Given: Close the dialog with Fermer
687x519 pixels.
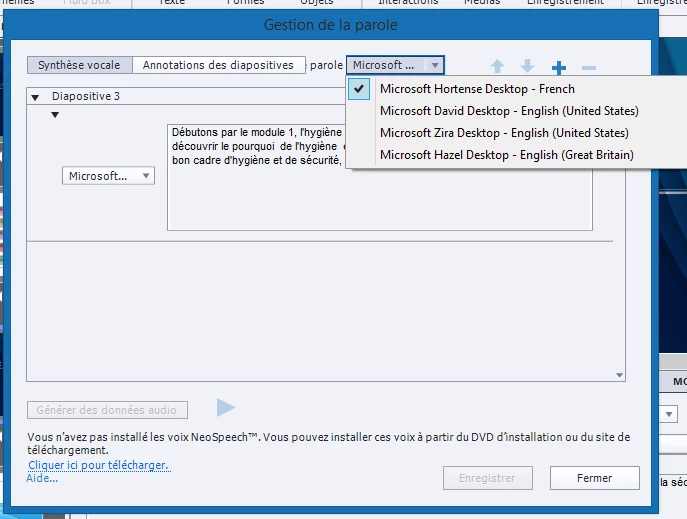Looking at the screenshot, I should pos(595,478).
